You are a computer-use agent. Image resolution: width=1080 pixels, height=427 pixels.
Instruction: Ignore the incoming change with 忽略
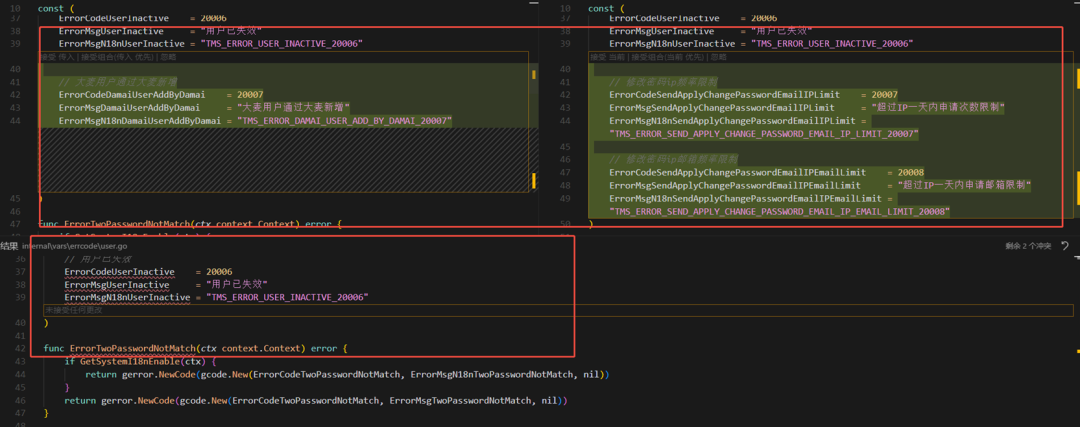[167, 56]
